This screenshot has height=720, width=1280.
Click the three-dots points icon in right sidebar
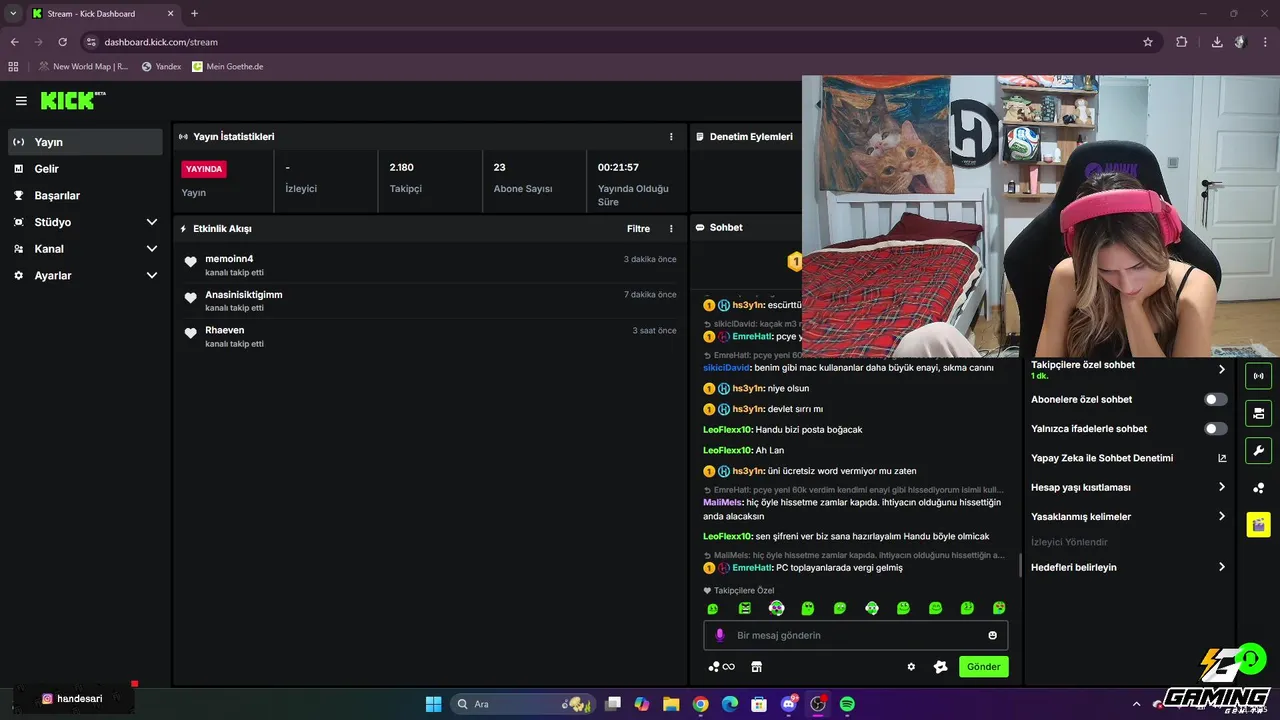click(1258, 488)
